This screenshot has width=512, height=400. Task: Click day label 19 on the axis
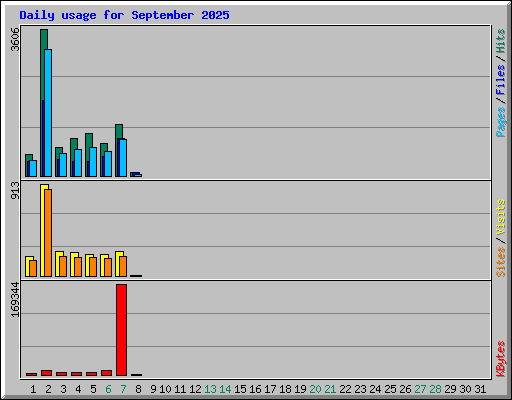coord(300,389)
